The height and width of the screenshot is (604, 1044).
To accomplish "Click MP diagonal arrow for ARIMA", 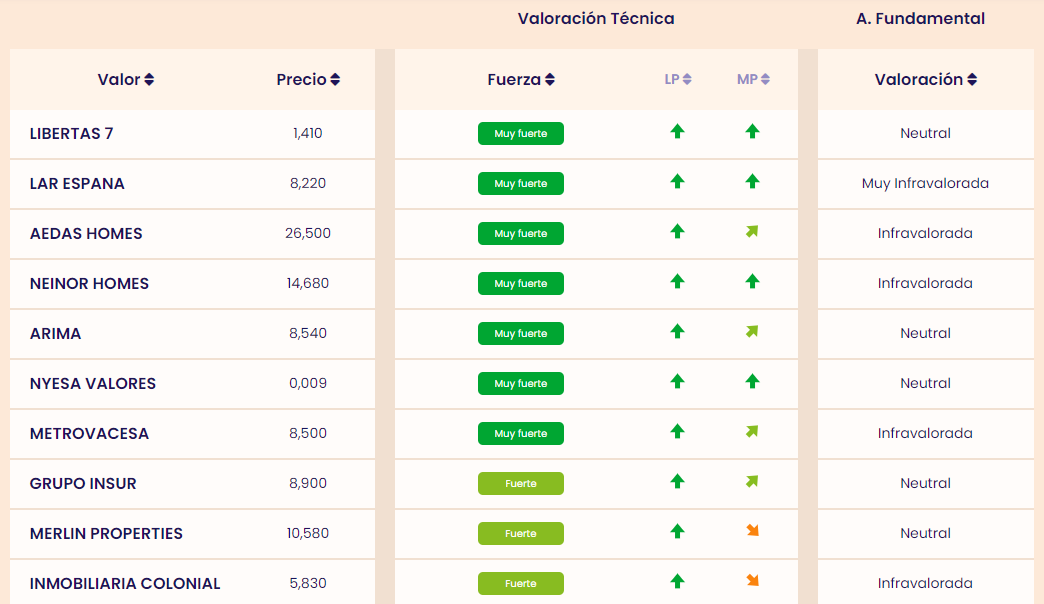I will coord(753,331).
